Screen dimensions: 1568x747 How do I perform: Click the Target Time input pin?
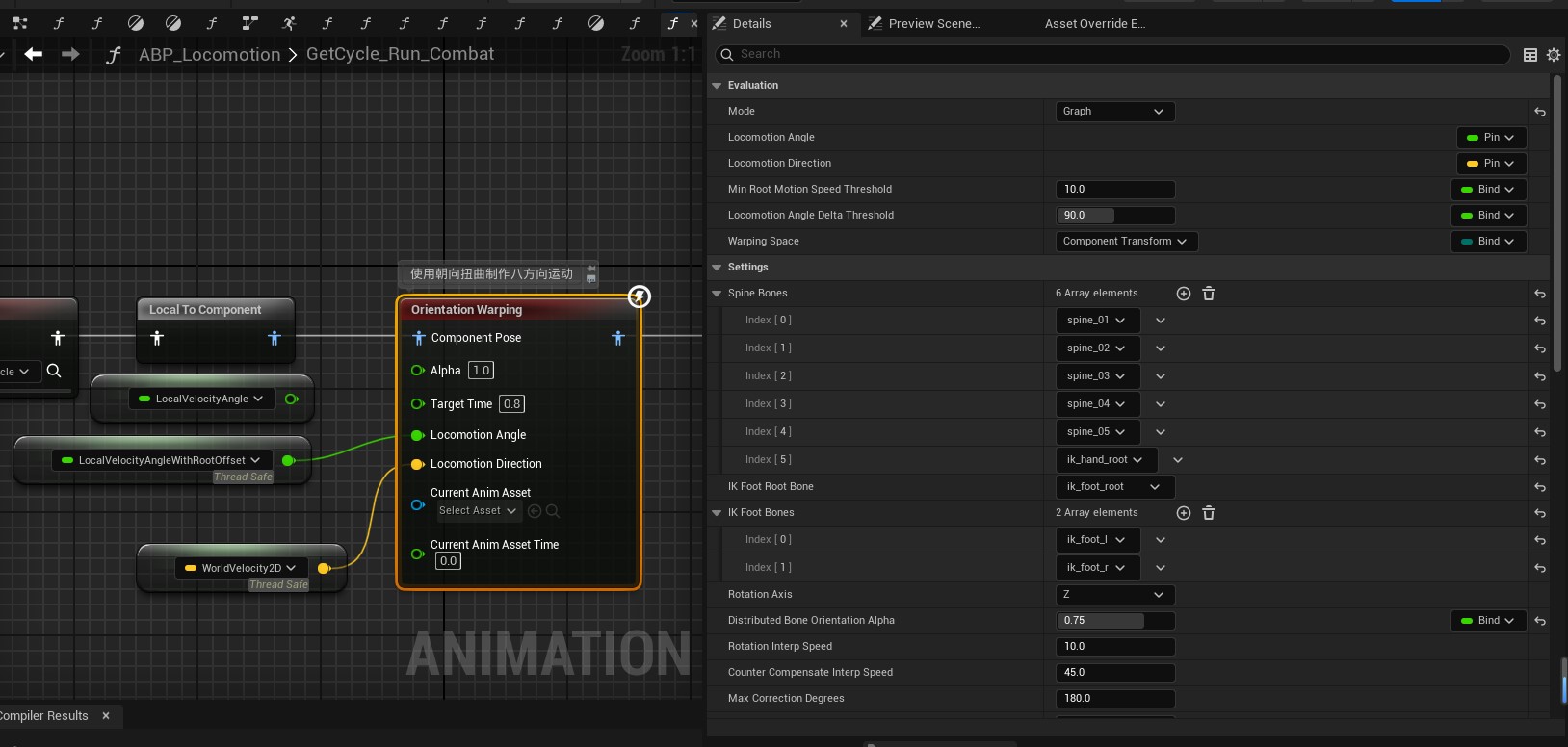[418, 404]
